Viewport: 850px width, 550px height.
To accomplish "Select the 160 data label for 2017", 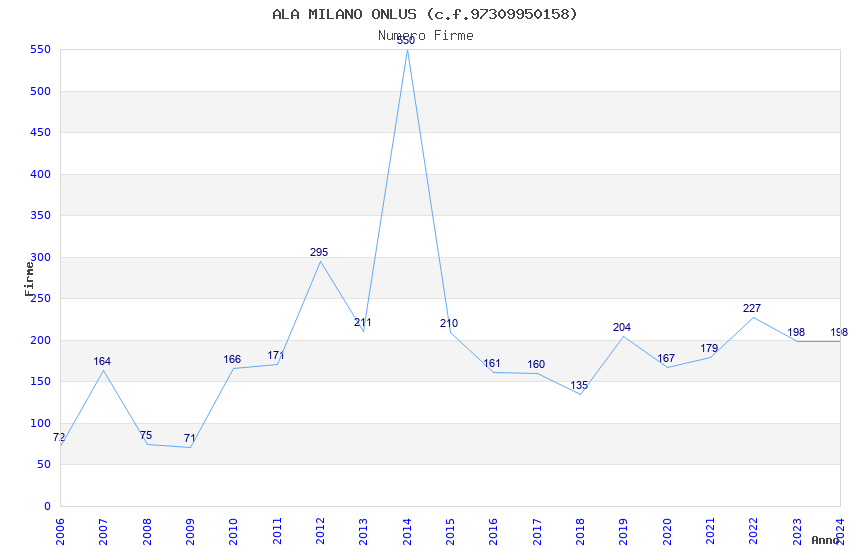I will (536, 364).
